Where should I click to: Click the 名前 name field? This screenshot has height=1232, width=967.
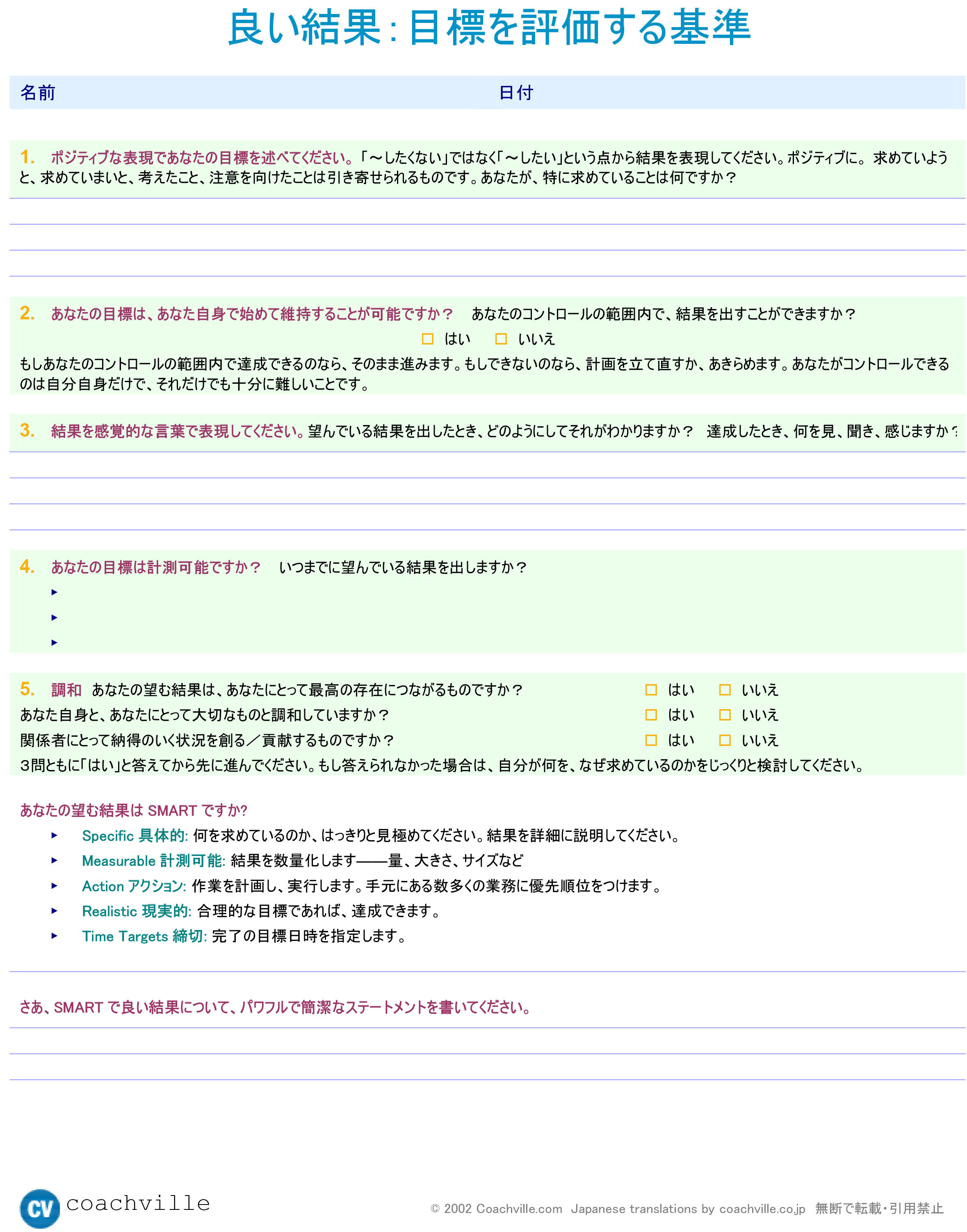coord(255,92)
